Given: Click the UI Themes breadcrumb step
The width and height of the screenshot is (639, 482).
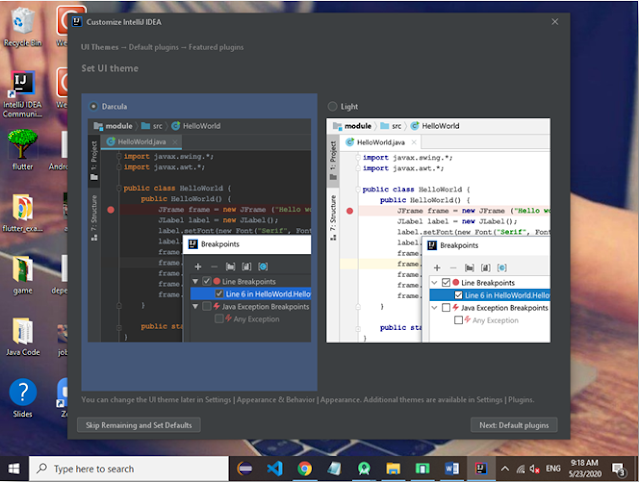Looking at the screenshot, I should coord(99,47).
